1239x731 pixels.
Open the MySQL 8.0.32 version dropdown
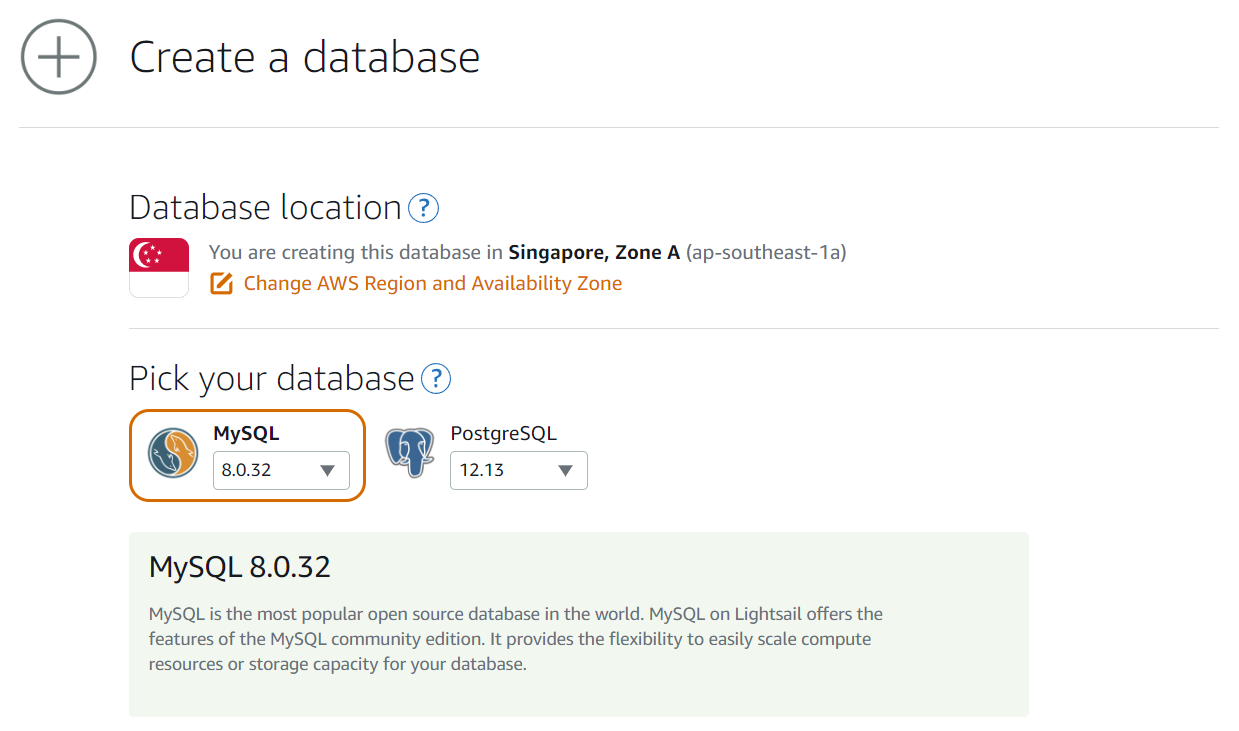coord(281,470)
